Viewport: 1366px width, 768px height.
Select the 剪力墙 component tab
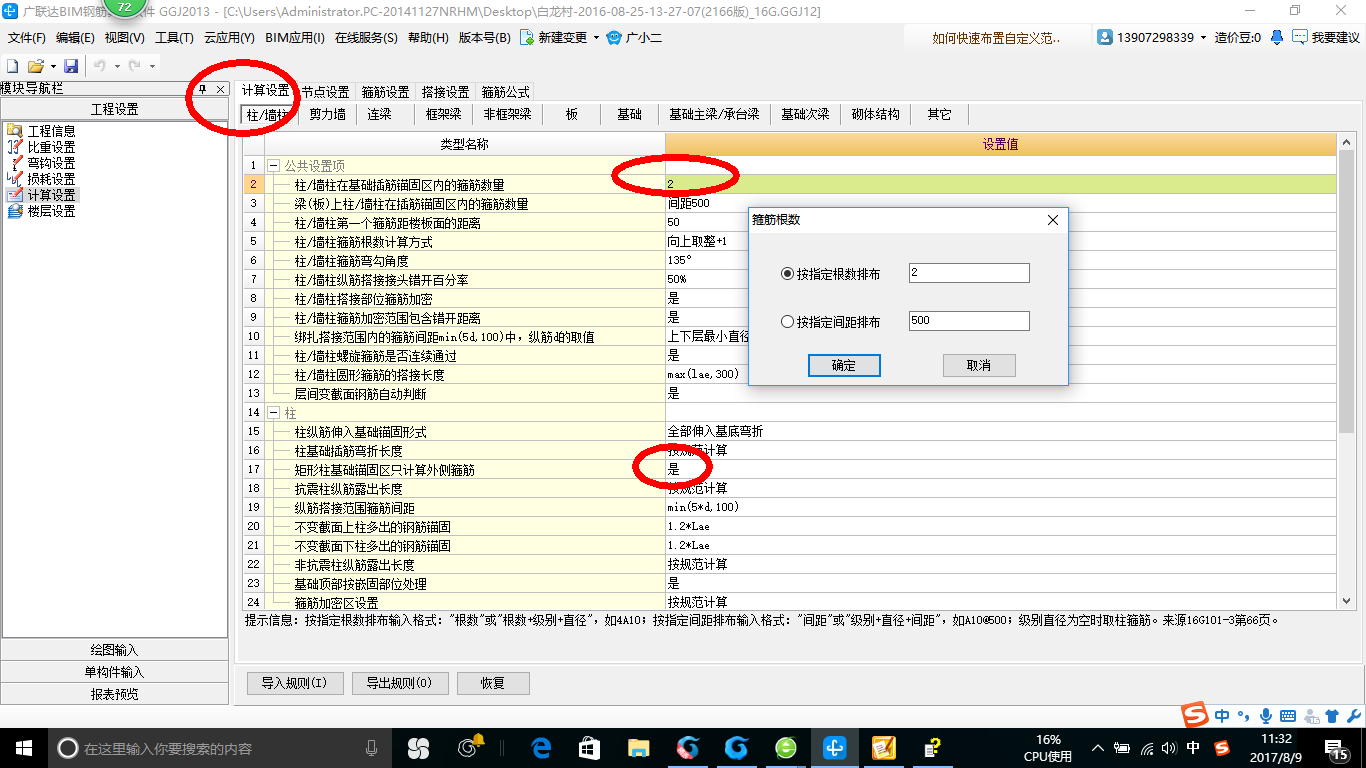(327, 115)
